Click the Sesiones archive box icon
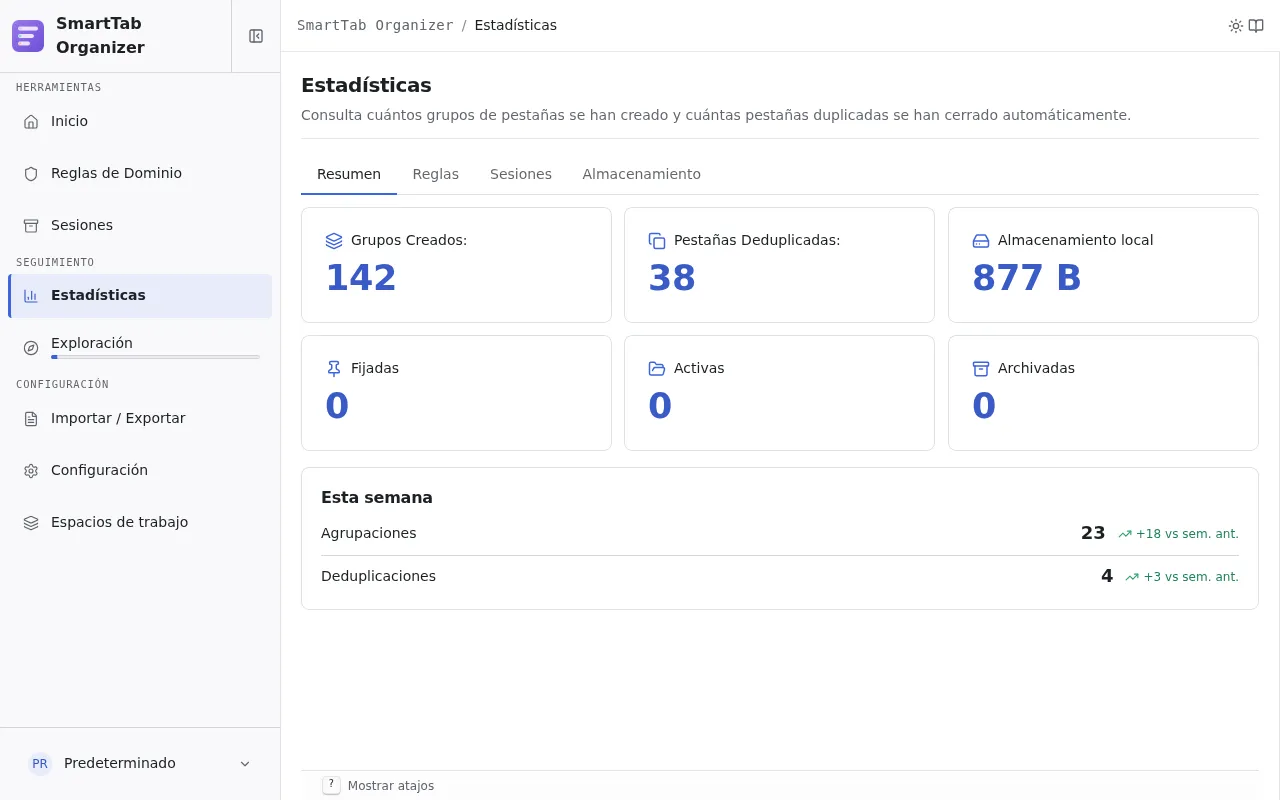The height and width of the screenshot is (800, 1280). tap(31, 225)
